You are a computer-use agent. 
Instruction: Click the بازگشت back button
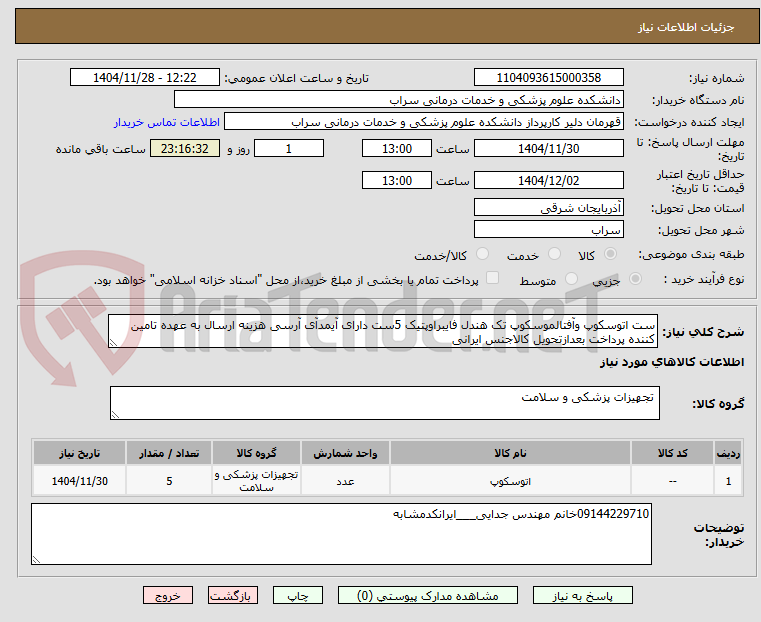click(x=233, y=595)
